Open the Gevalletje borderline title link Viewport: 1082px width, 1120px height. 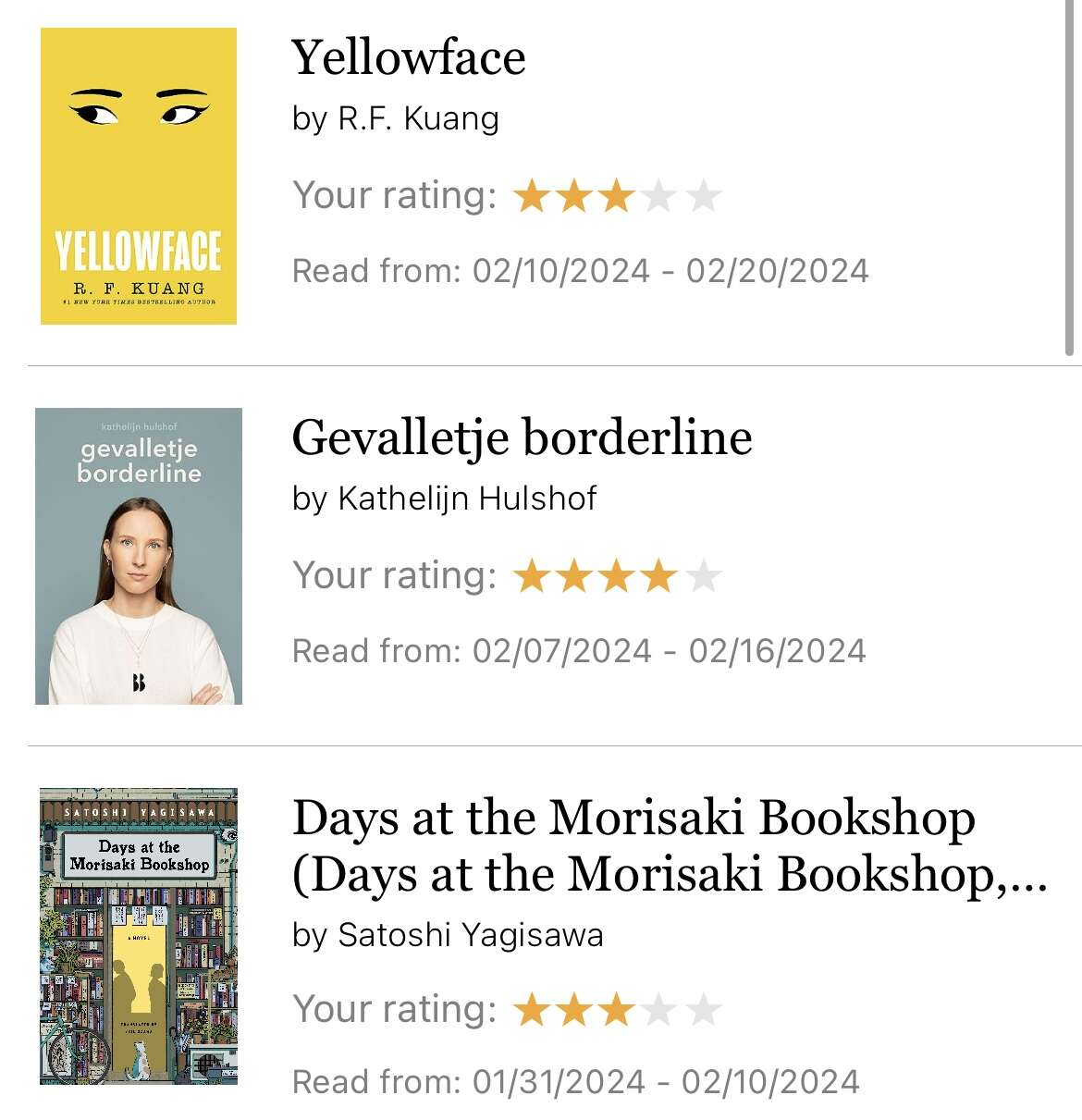click(522, 437)
